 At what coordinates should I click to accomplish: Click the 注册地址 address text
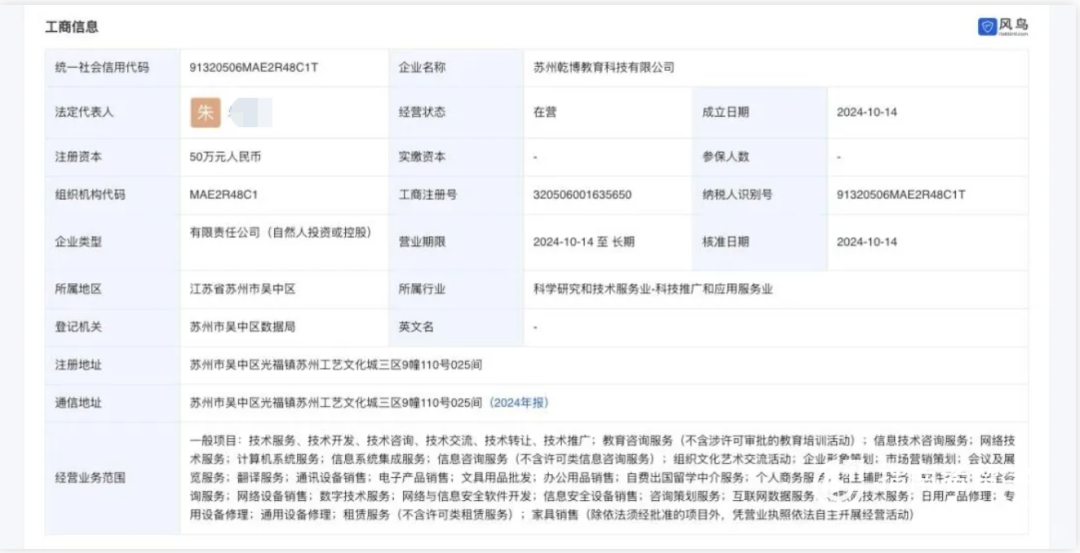[336, 364]
